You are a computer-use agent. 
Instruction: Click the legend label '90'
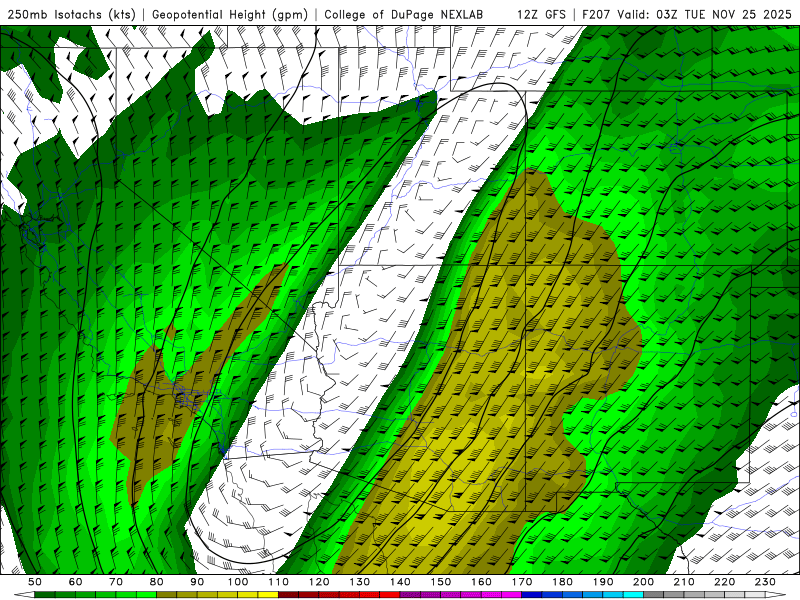point(197,582)
